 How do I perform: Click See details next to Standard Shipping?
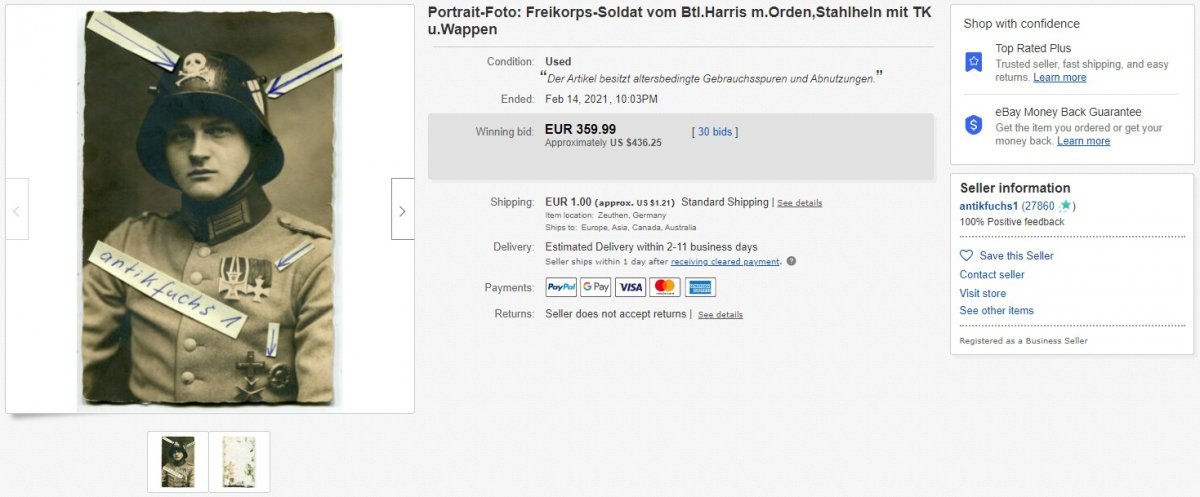click(x=800, y=203)
